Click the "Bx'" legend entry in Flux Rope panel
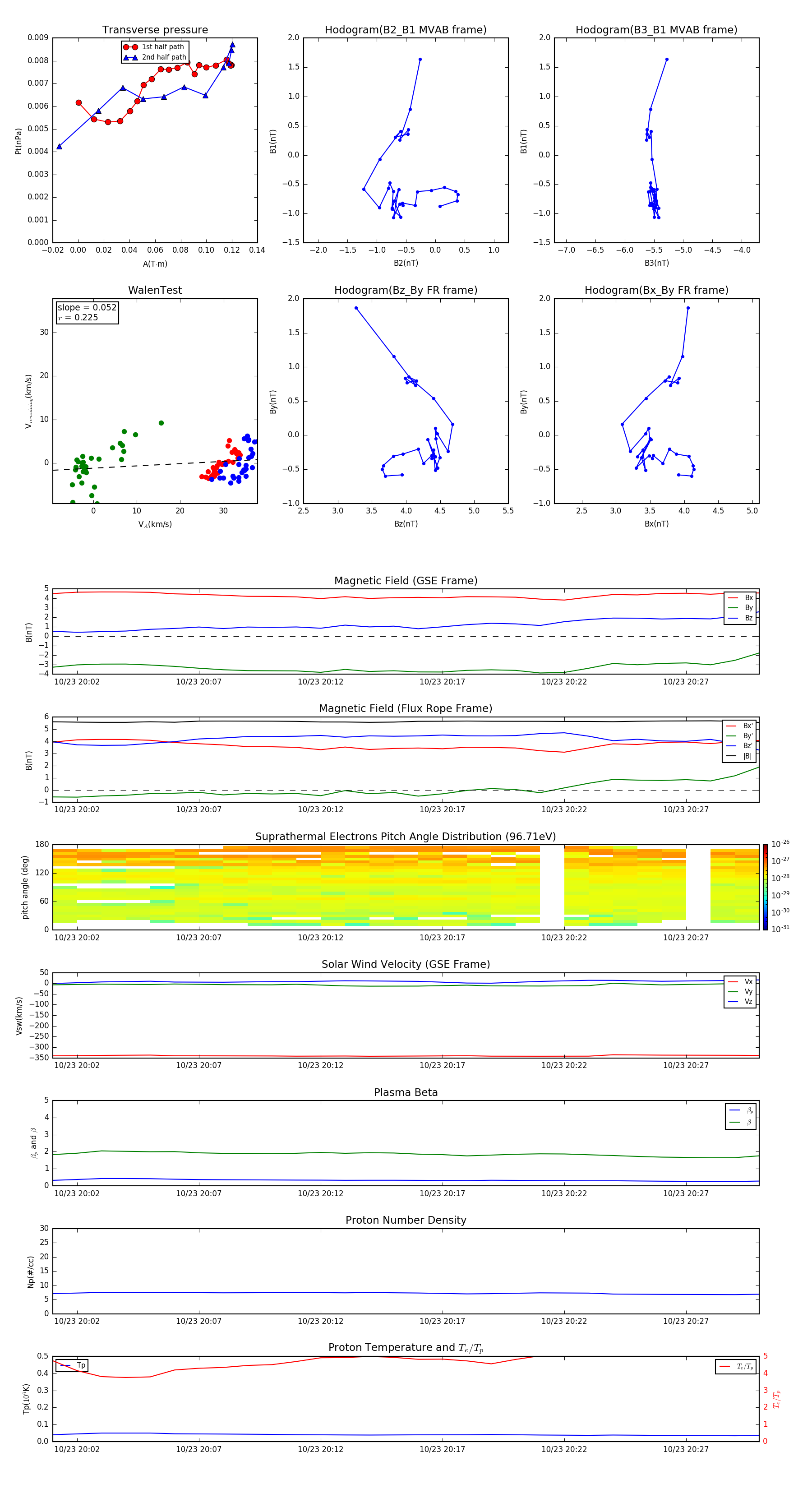Image resolution: width=812 pixels, height=1489 pixels. point(740,726)
